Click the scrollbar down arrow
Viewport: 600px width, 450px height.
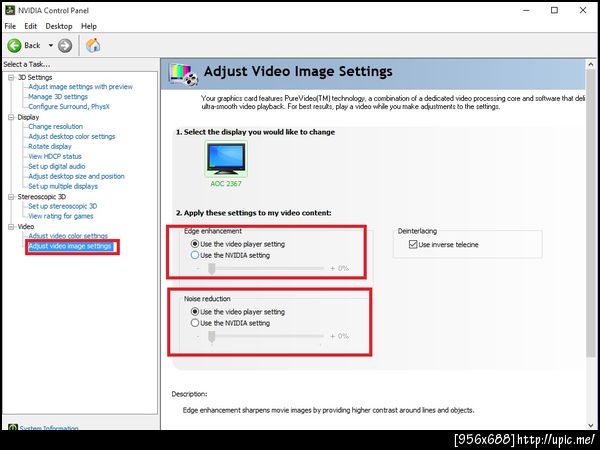[590, 425]
